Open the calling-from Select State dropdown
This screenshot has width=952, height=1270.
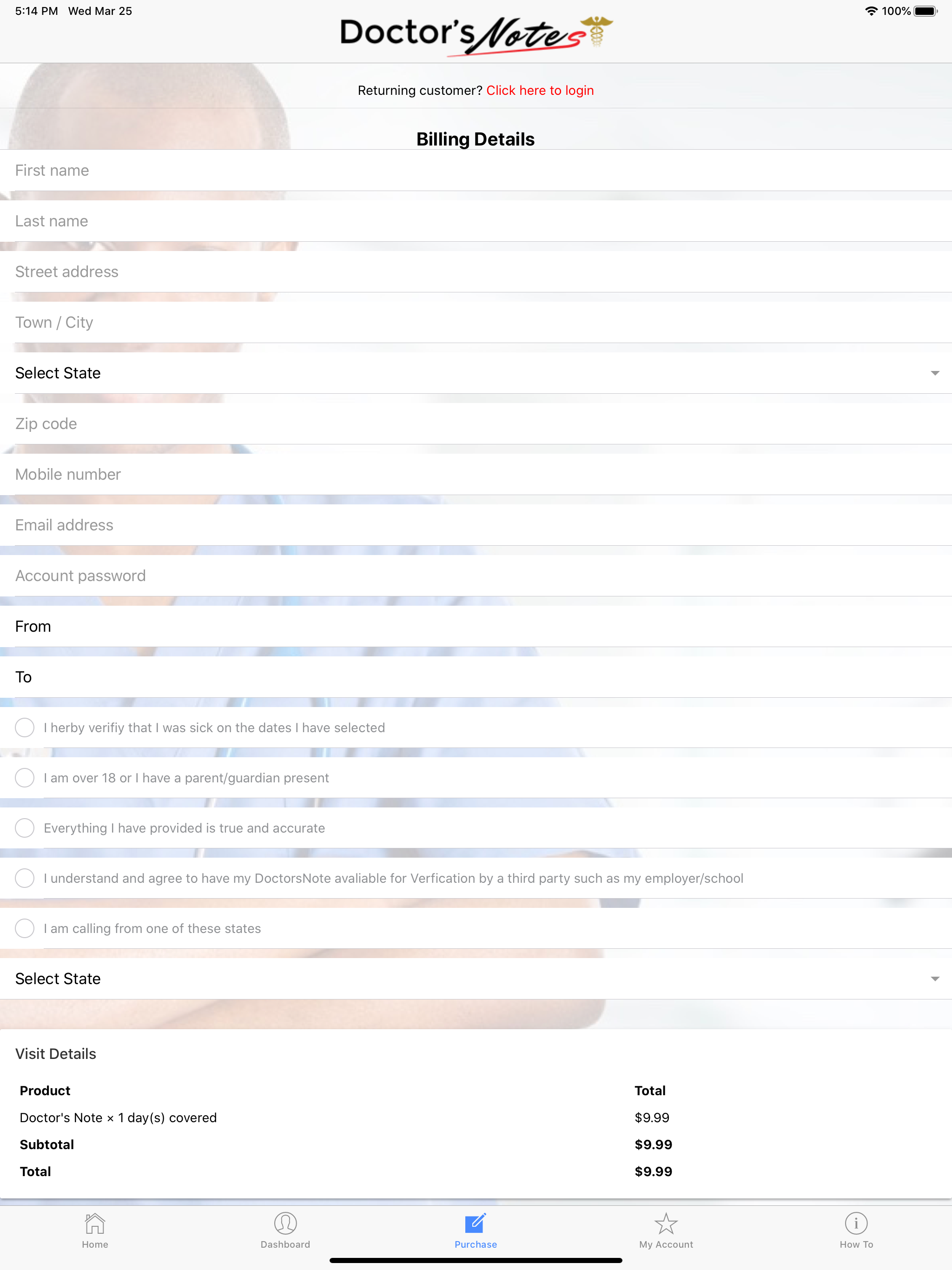476,979
